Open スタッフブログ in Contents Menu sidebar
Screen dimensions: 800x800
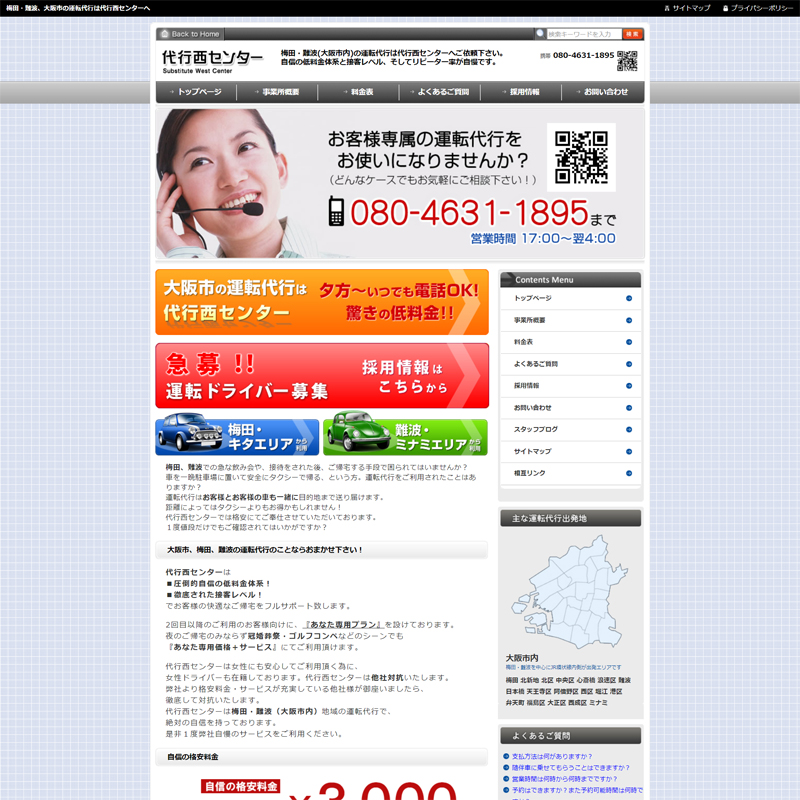click(x=570, y=430)
